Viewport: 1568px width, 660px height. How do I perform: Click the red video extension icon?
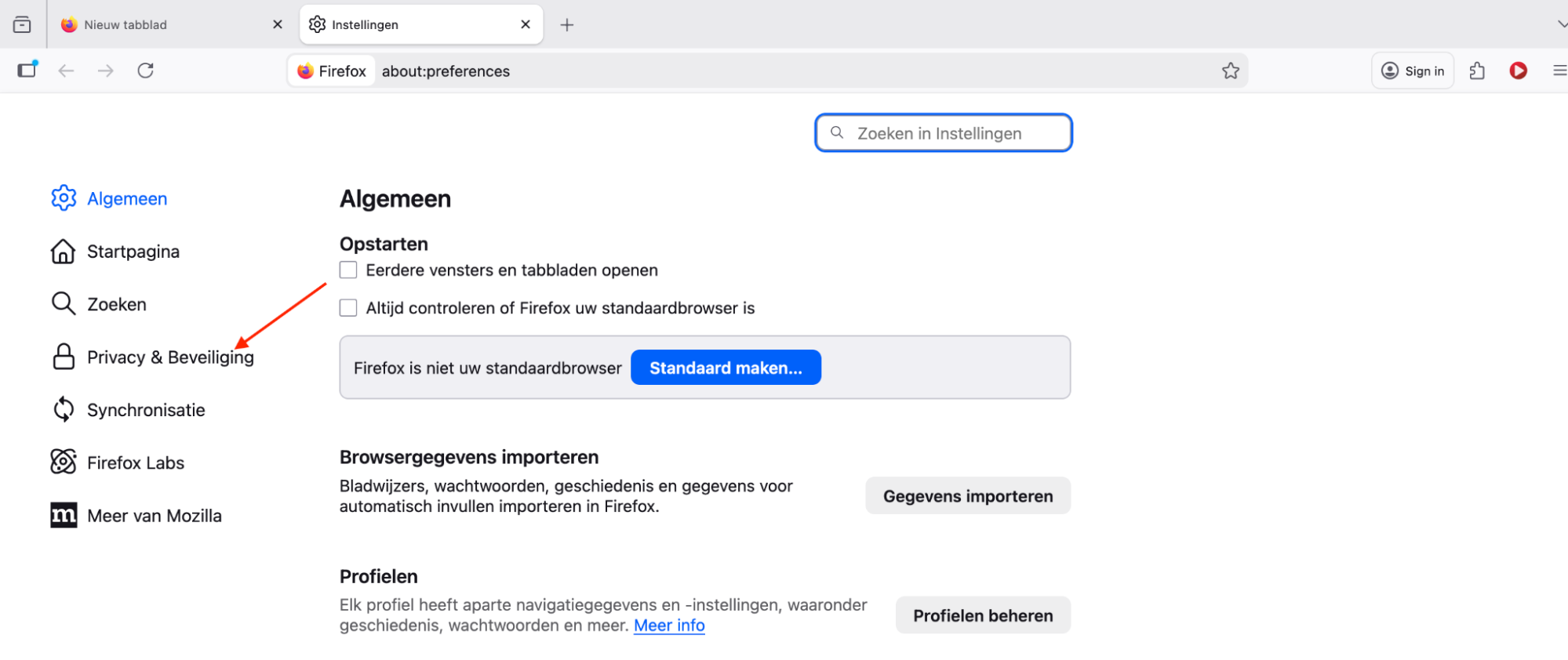pos(1518,71)
